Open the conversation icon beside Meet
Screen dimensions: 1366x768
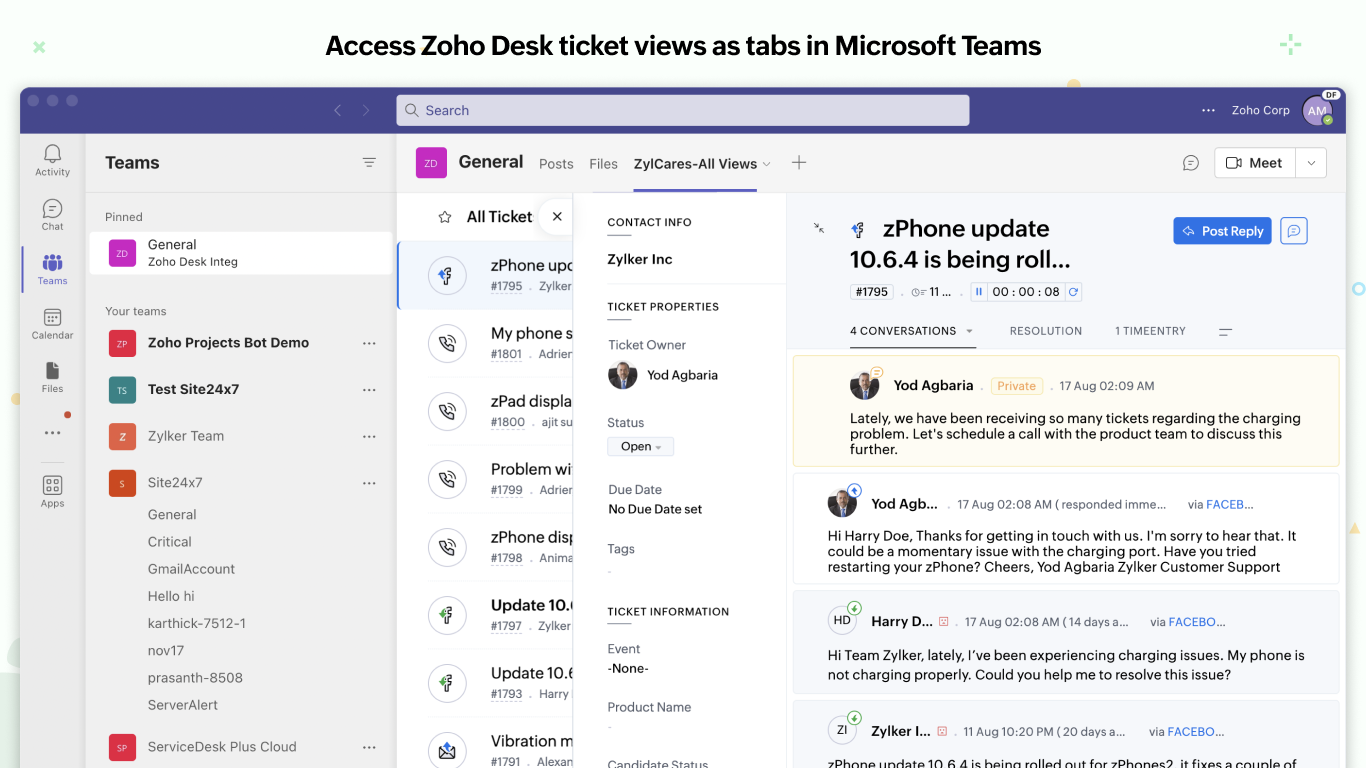(x=1190, y=163)
